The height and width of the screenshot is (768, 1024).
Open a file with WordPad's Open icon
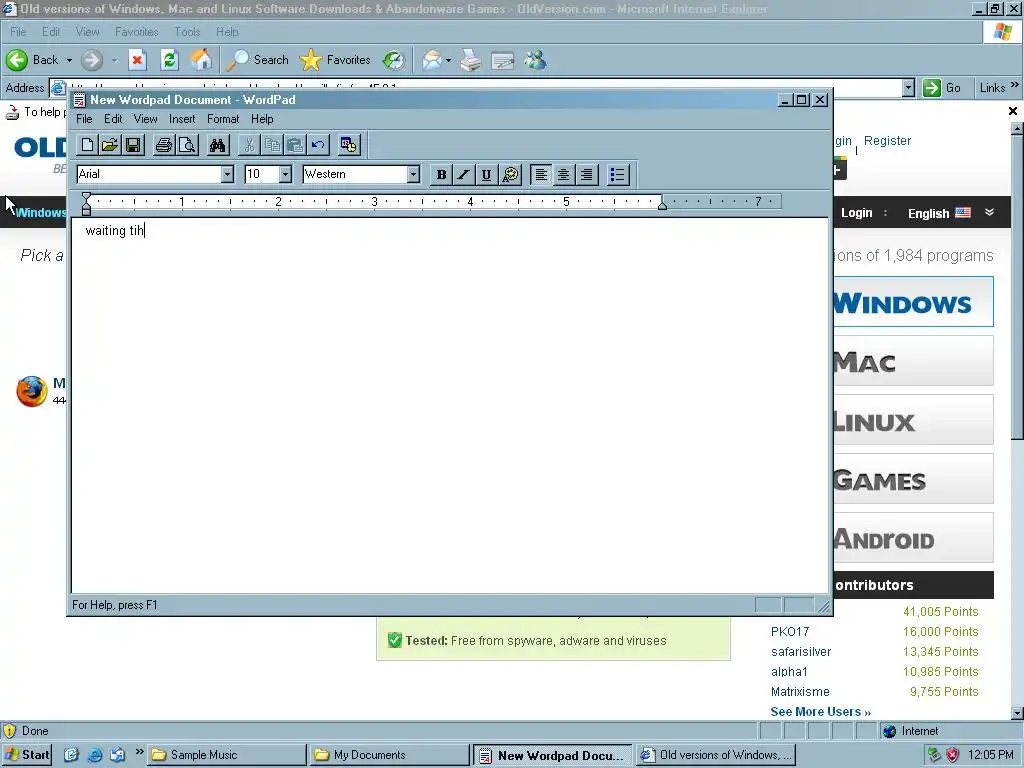point(110,145)
